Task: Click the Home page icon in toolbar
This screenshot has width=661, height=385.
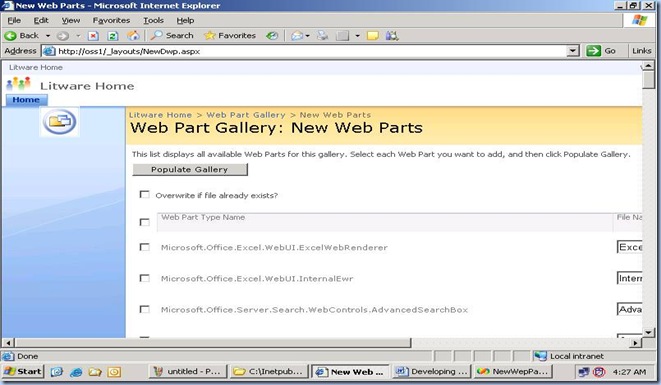Action: coord(133,36)
